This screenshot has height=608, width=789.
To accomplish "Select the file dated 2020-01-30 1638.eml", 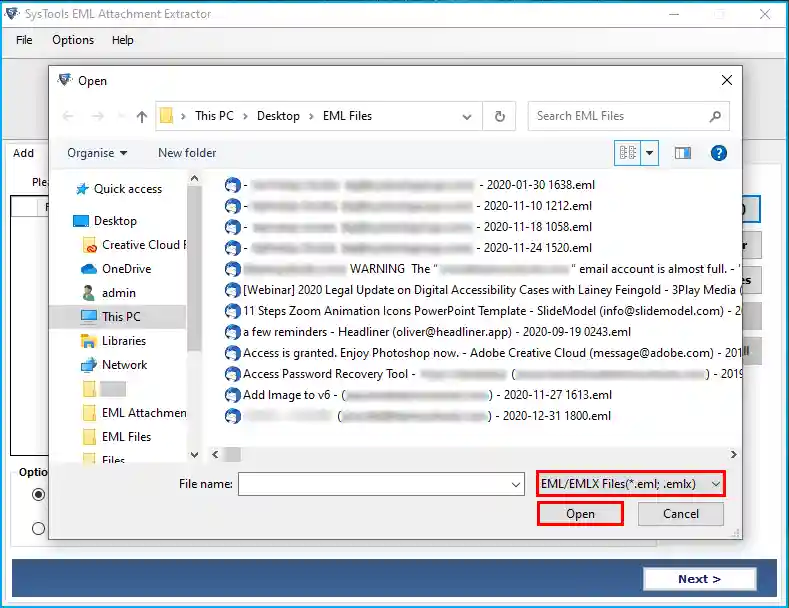I will [410, 185].
